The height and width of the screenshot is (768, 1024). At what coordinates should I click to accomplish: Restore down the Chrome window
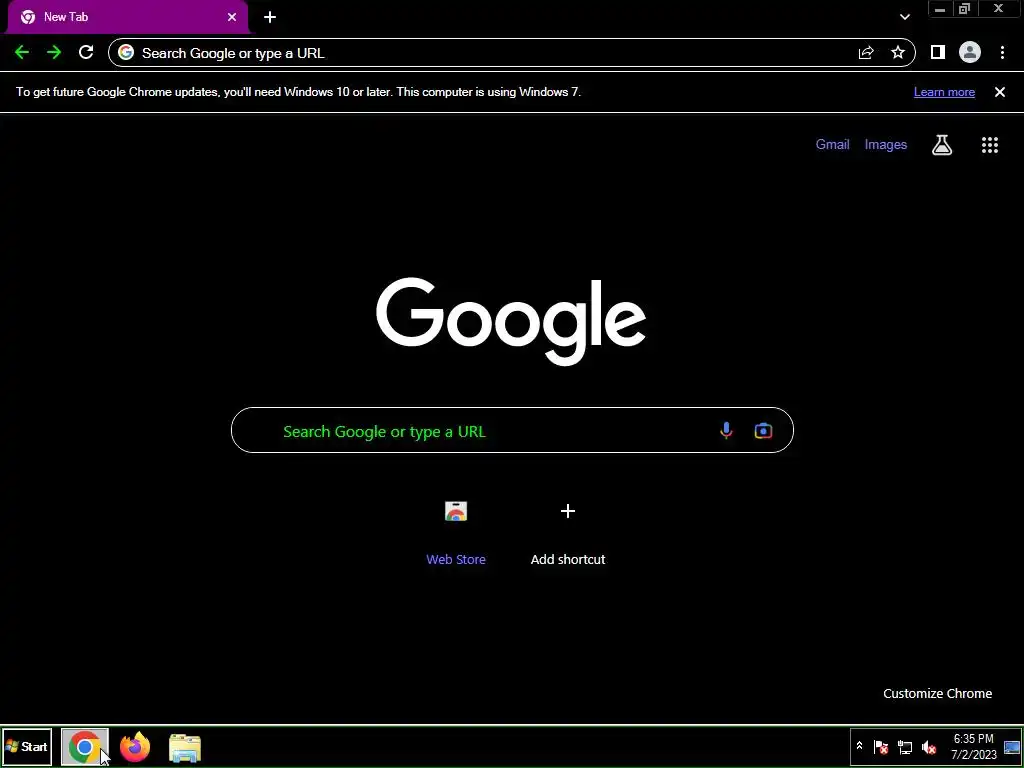pyautogui.click(x=965, y=8)
